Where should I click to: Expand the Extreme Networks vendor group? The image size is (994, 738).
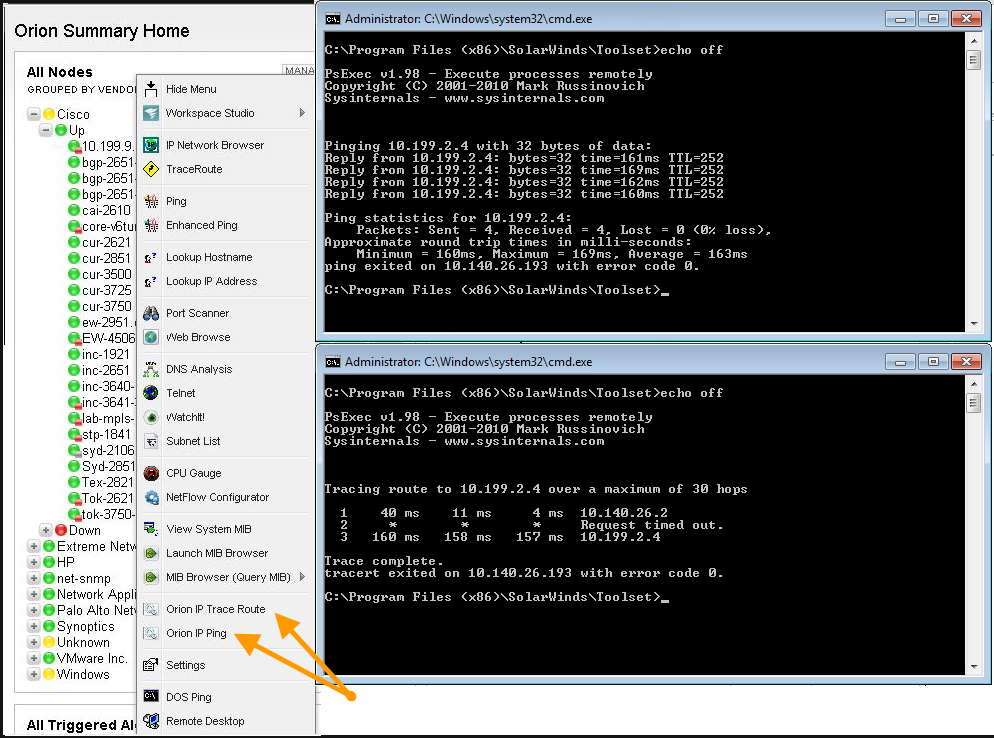coord(34,546)
